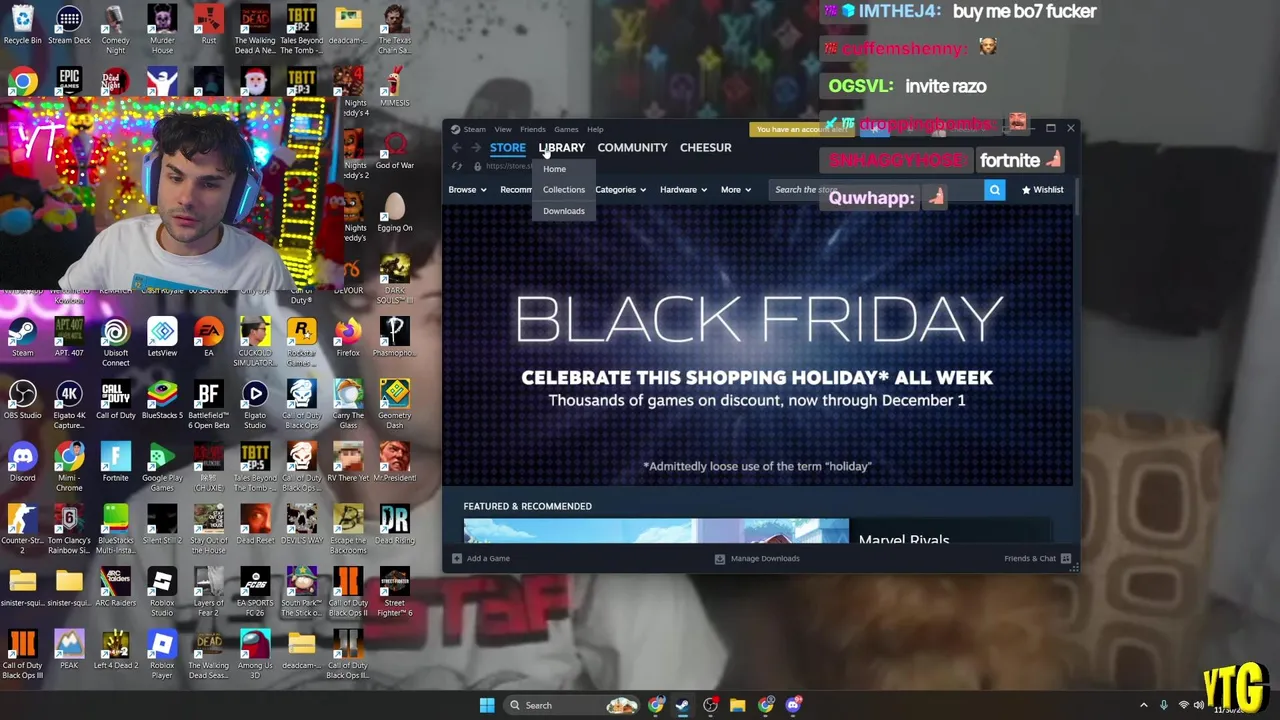Viewport: 1280px width, 720px height.
Task: Open the Steam desktop shortcut
Action: click(22, 337)
